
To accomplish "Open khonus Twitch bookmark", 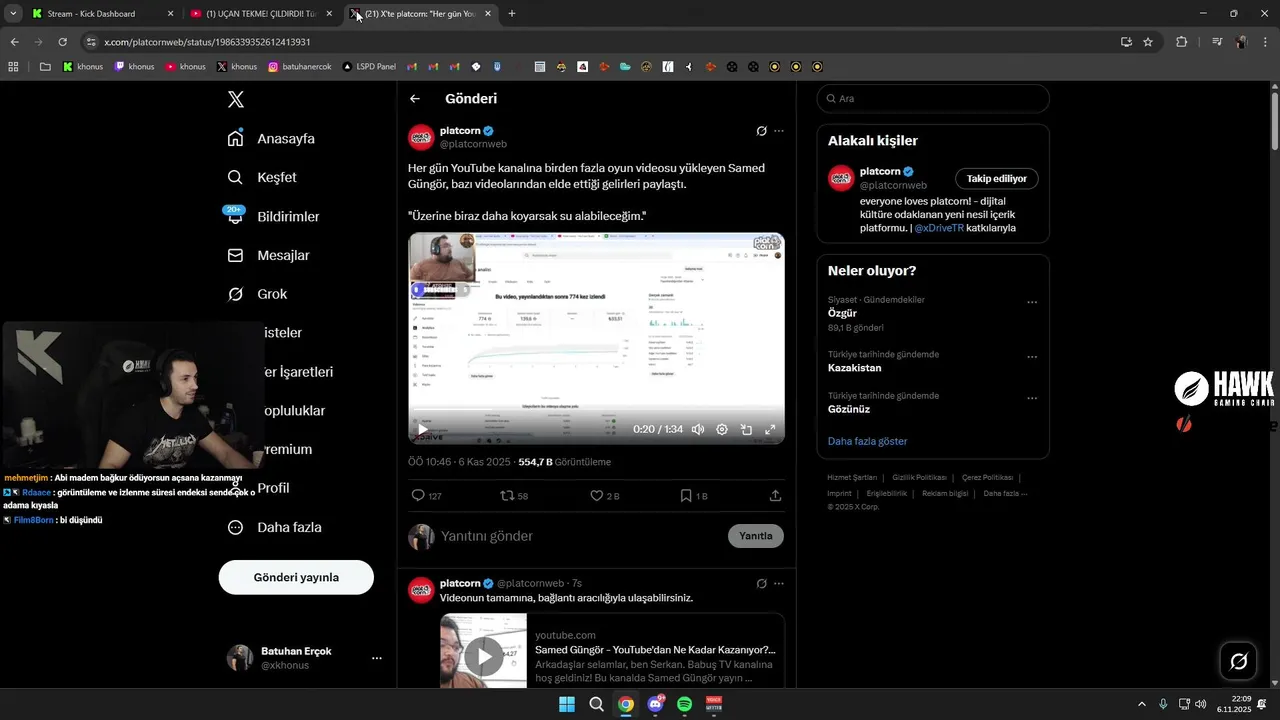I will click(x=134, y=67).
